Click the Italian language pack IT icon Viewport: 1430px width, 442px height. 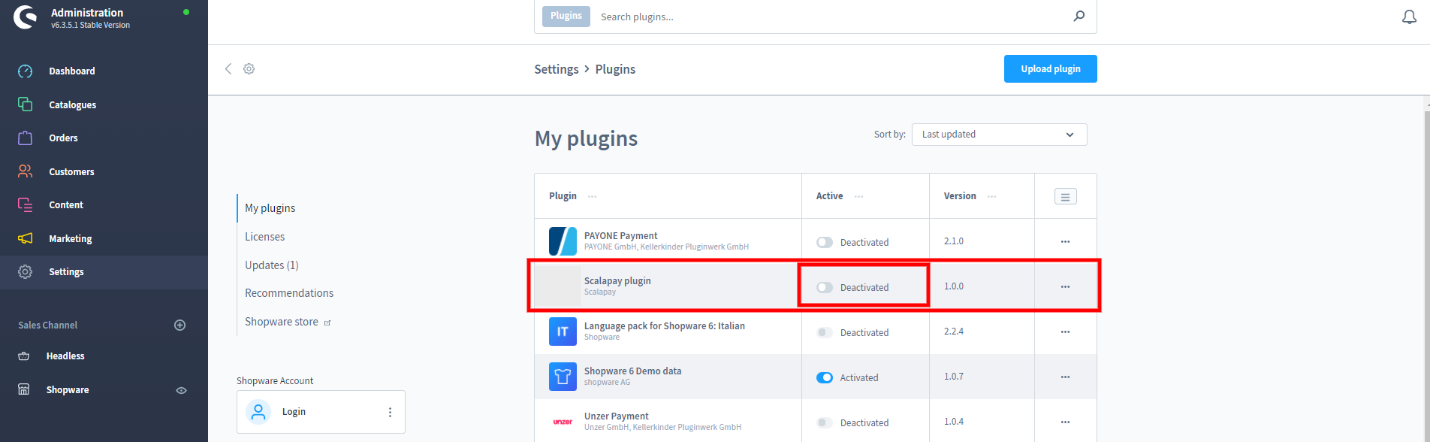pos(563,331)
